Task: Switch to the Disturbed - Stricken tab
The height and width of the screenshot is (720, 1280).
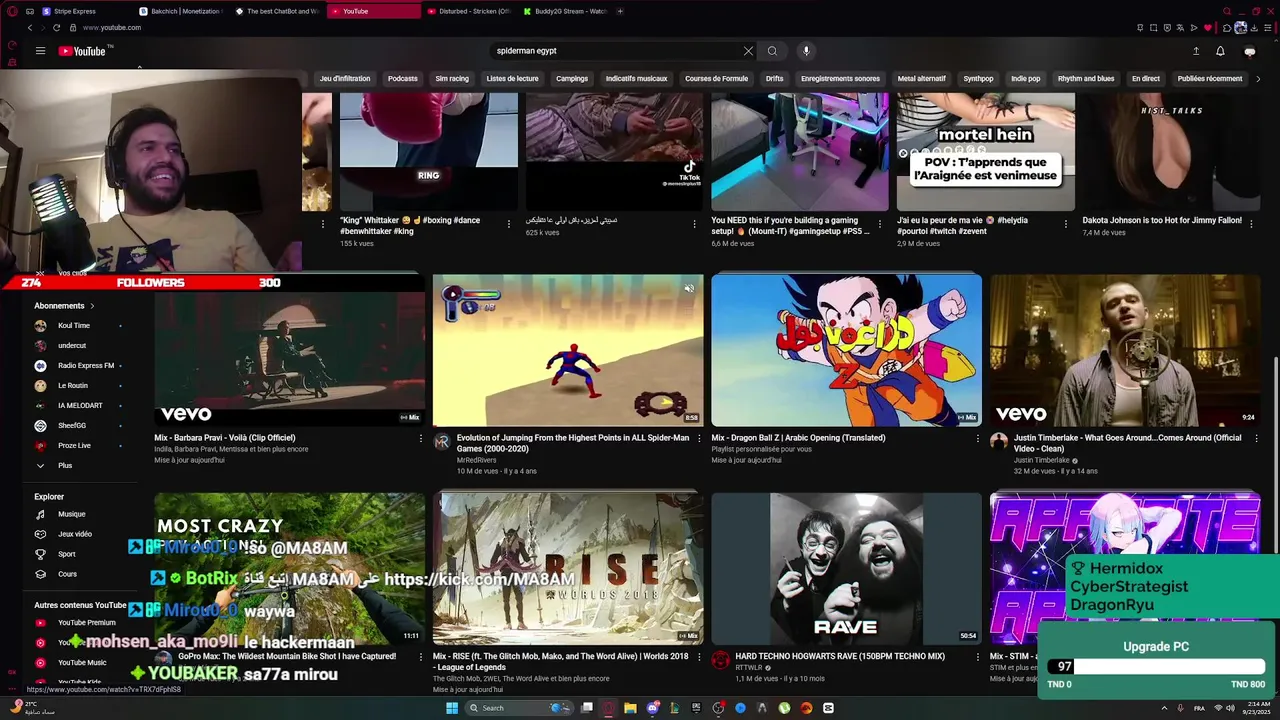Action: 470,11
